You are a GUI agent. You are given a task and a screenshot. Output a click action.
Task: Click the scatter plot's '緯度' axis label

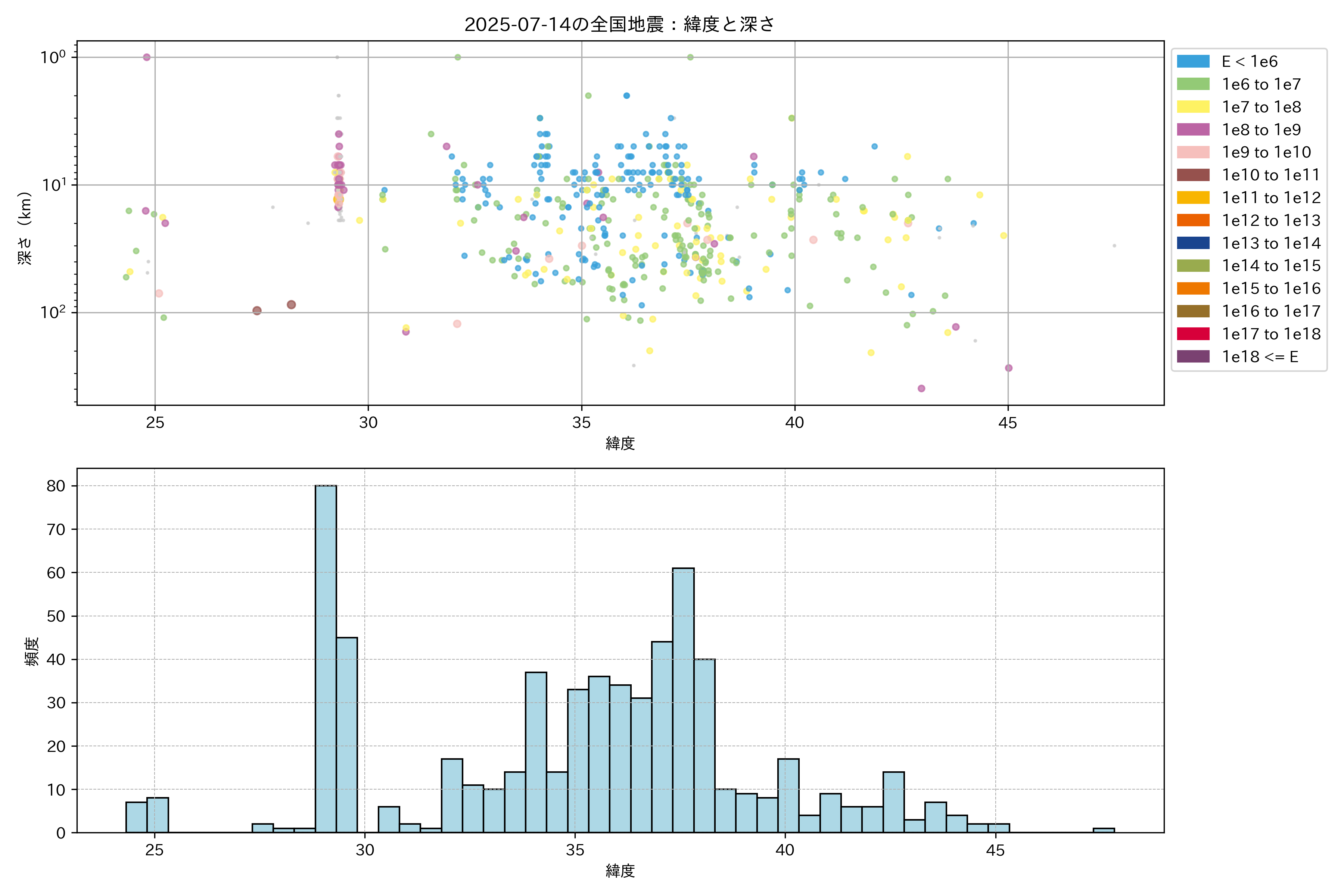(620, 443)
